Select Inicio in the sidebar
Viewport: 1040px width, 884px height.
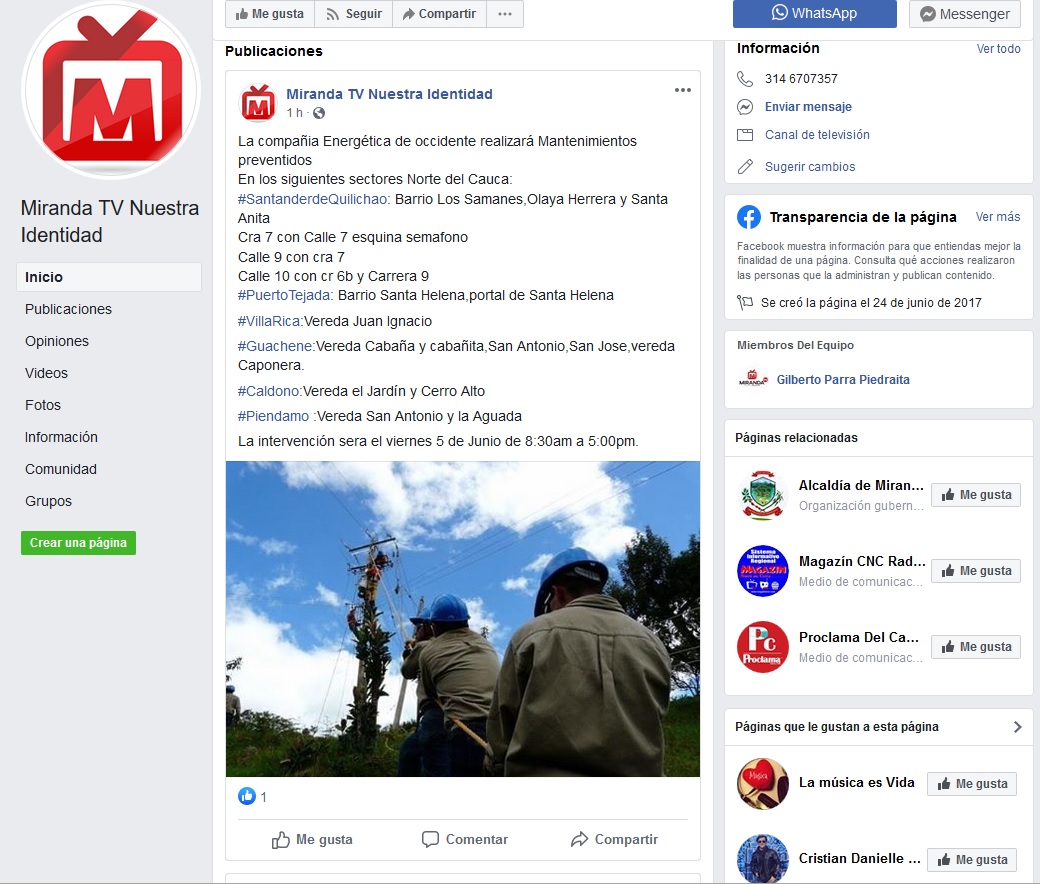pyautogui.click(x=109, y=277)
